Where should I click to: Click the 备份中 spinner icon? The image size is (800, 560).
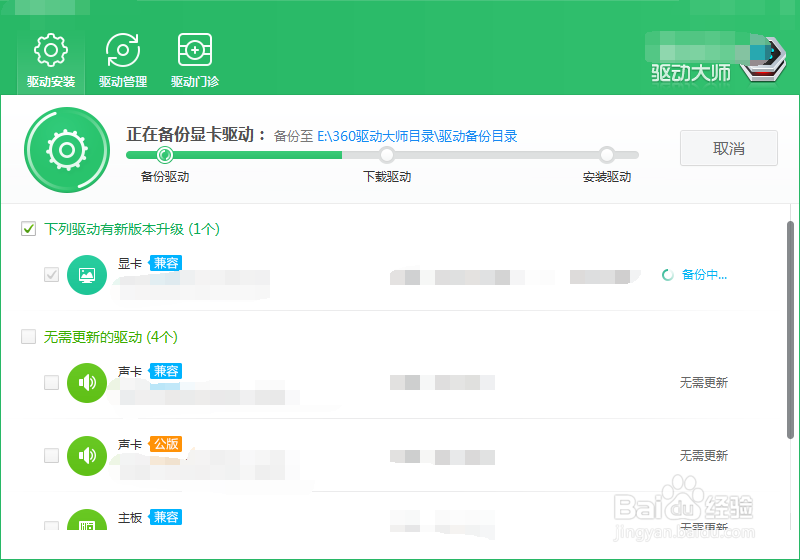tap(667, 275)
